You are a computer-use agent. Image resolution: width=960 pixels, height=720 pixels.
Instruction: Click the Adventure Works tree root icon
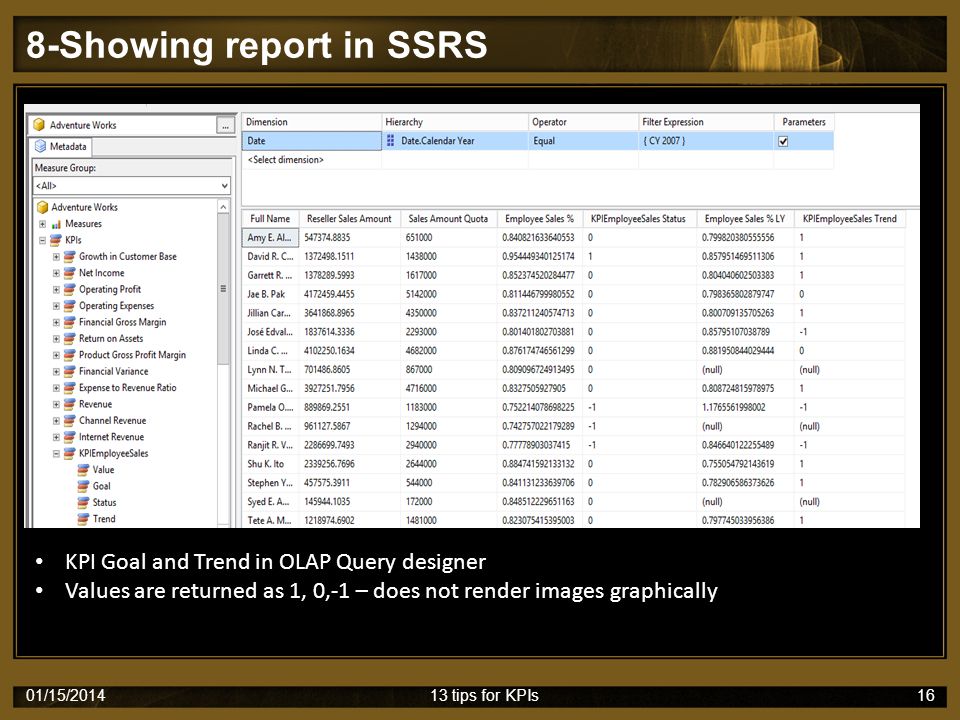(x=42, y=208)
